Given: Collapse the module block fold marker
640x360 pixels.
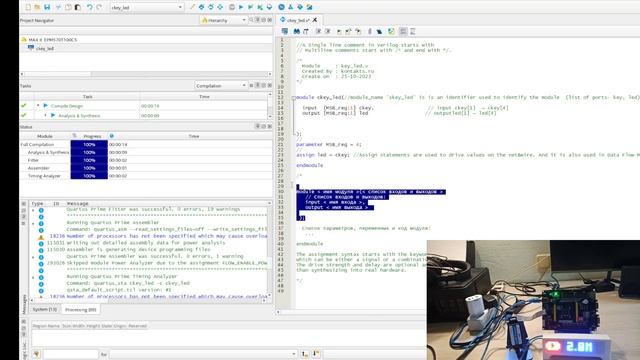Looking at the screenshot, I should coord(293,98).
